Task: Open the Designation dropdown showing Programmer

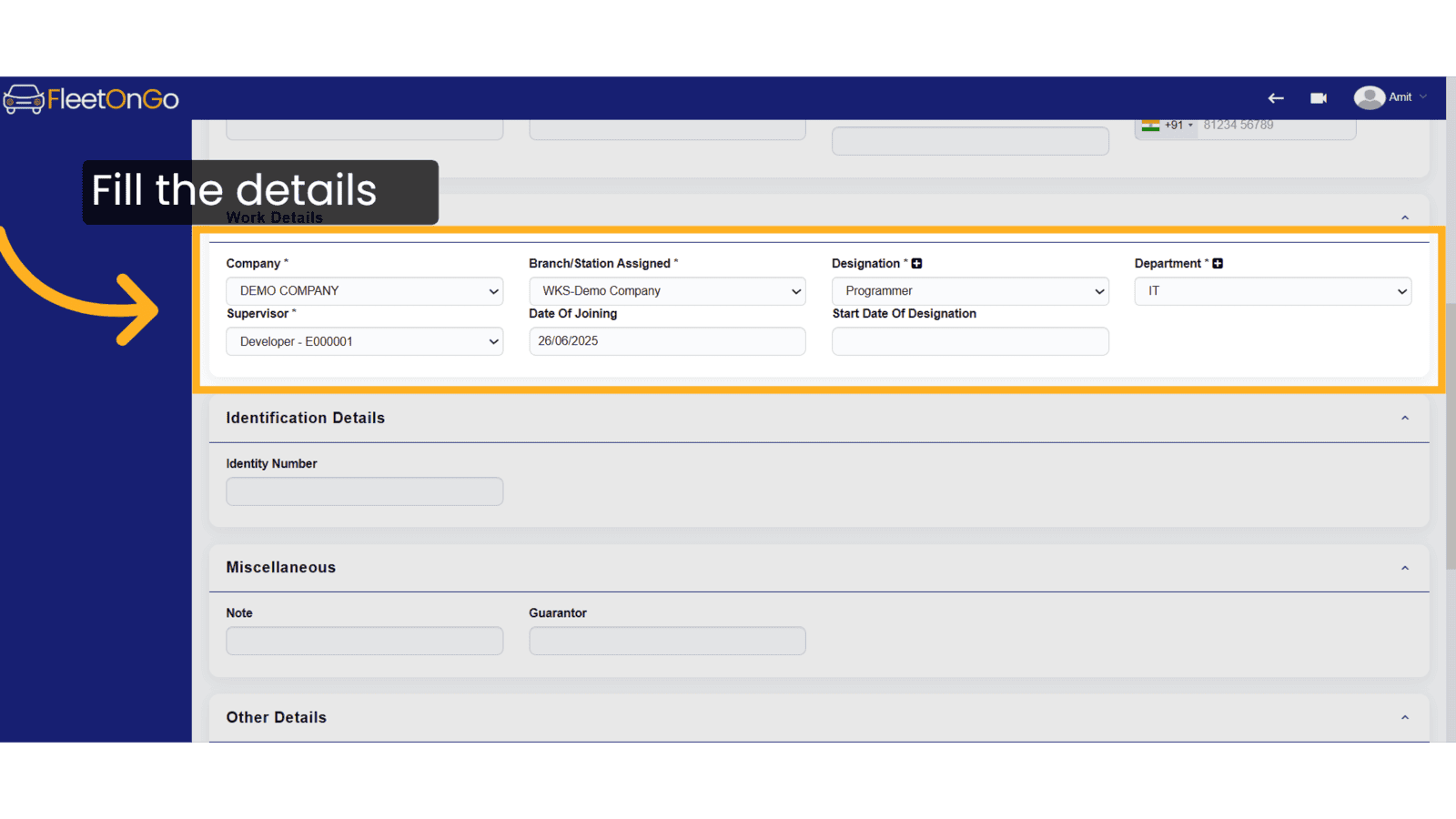Action: coord(970,291)
